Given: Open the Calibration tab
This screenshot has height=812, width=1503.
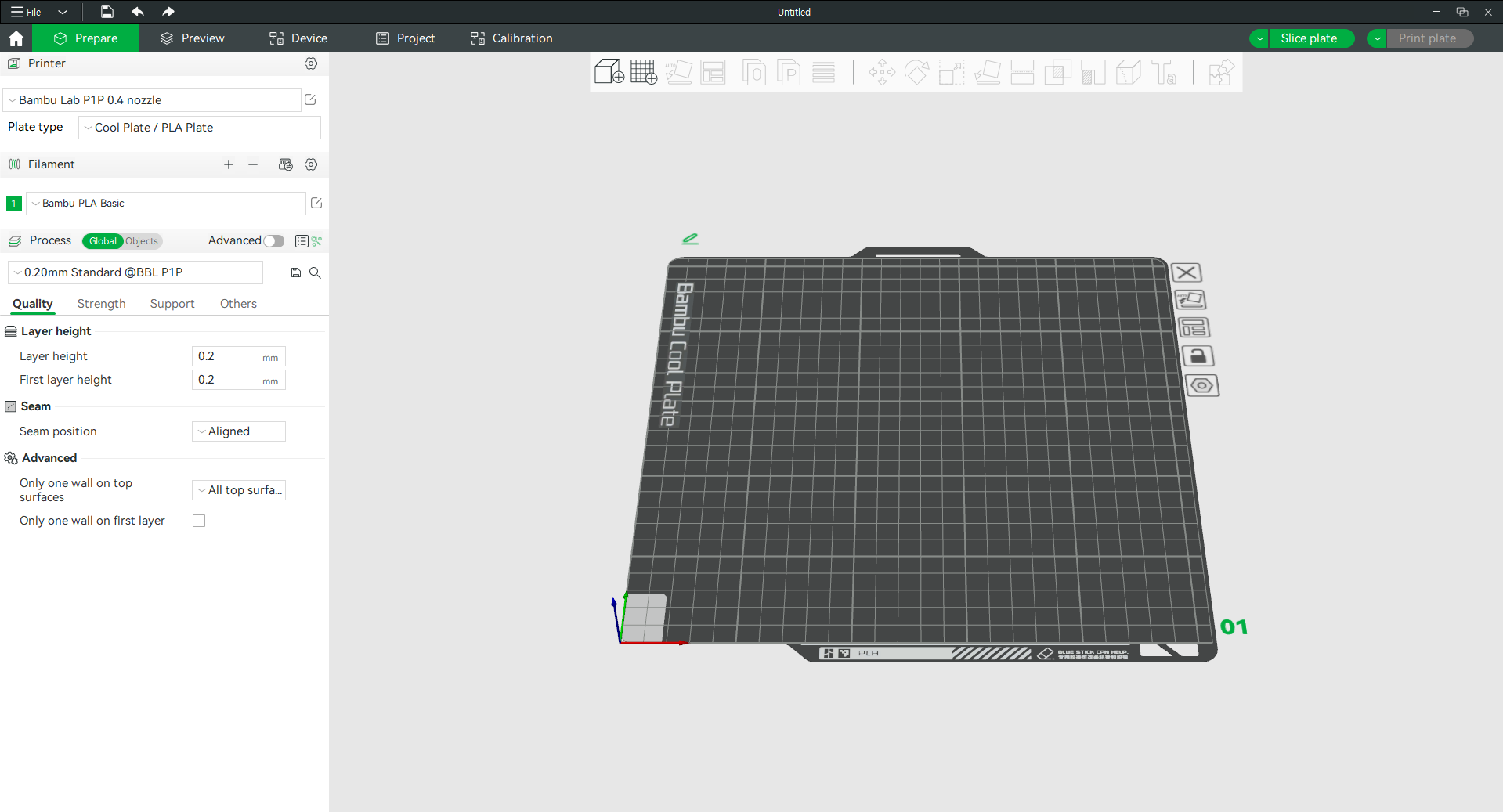Looking at the screenshot, I should pos(511,38).
